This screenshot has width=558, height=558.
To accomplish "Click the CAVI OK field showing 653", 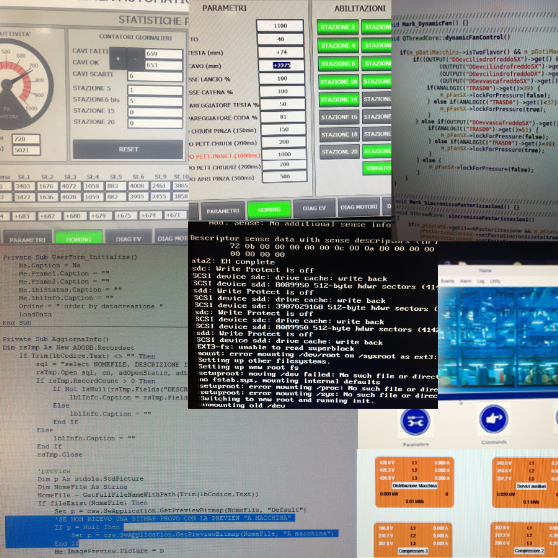I will pyautogui.click(x=164, y=65).
